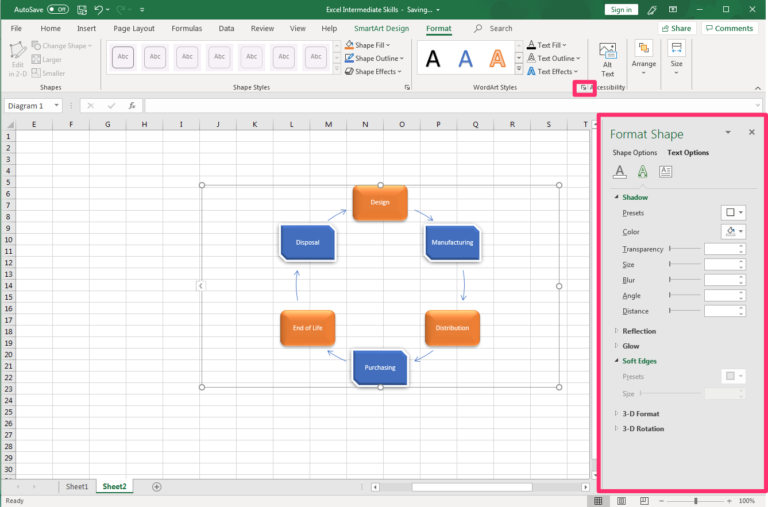The image size is (768, 507).
Task: Open the Shadow Presets dropdown
Action: click(733, 213)
